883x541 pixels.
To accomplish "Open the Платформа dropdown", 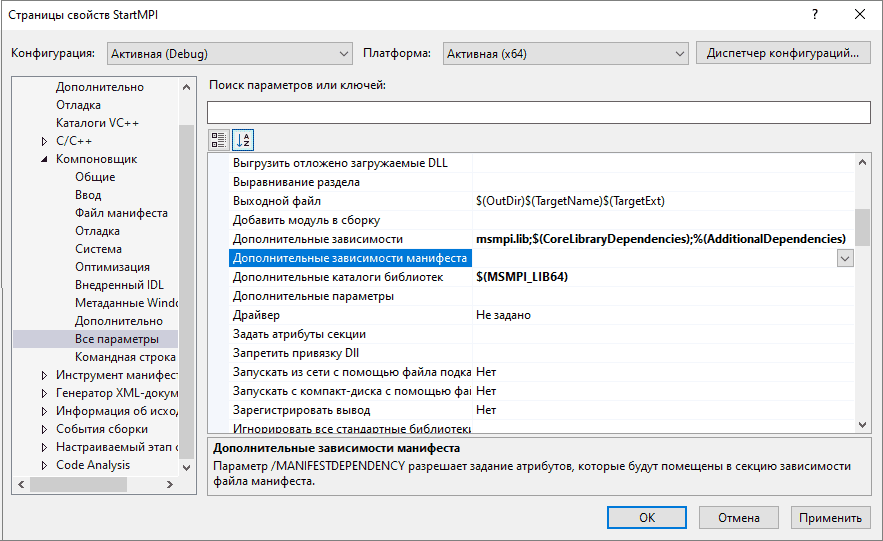I will click(x=566, y=53).
